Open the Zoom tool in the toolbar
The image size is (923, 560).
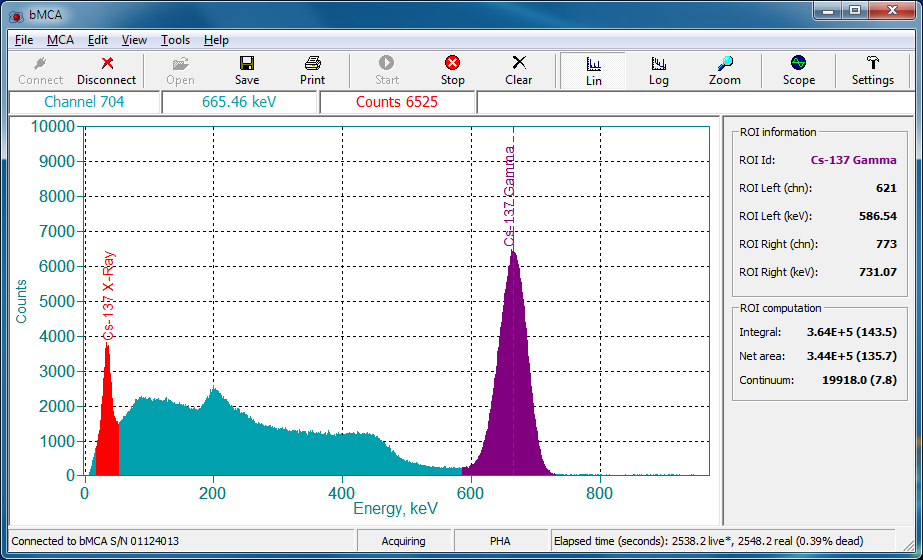click(725, 70)
